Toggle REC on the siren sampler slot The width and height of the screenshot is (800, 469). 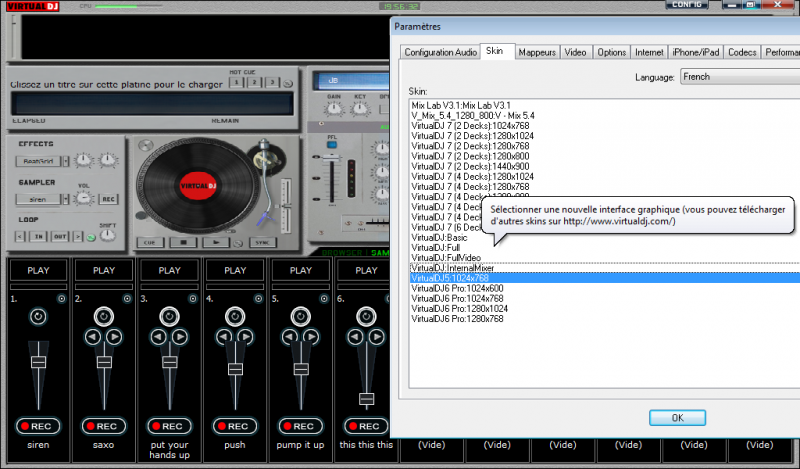pyautogui.click(x=38, y=426)
